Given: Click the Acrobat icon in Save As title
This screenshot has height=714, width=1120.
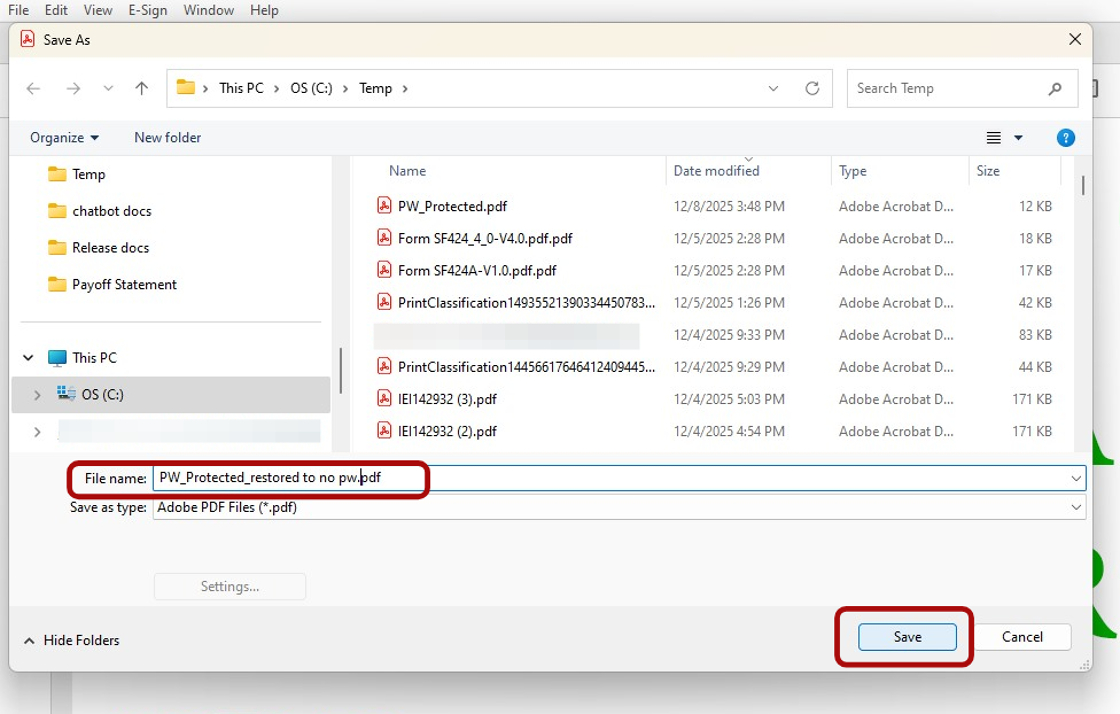Looking at the screenshot, I should (x=27, y=39).
